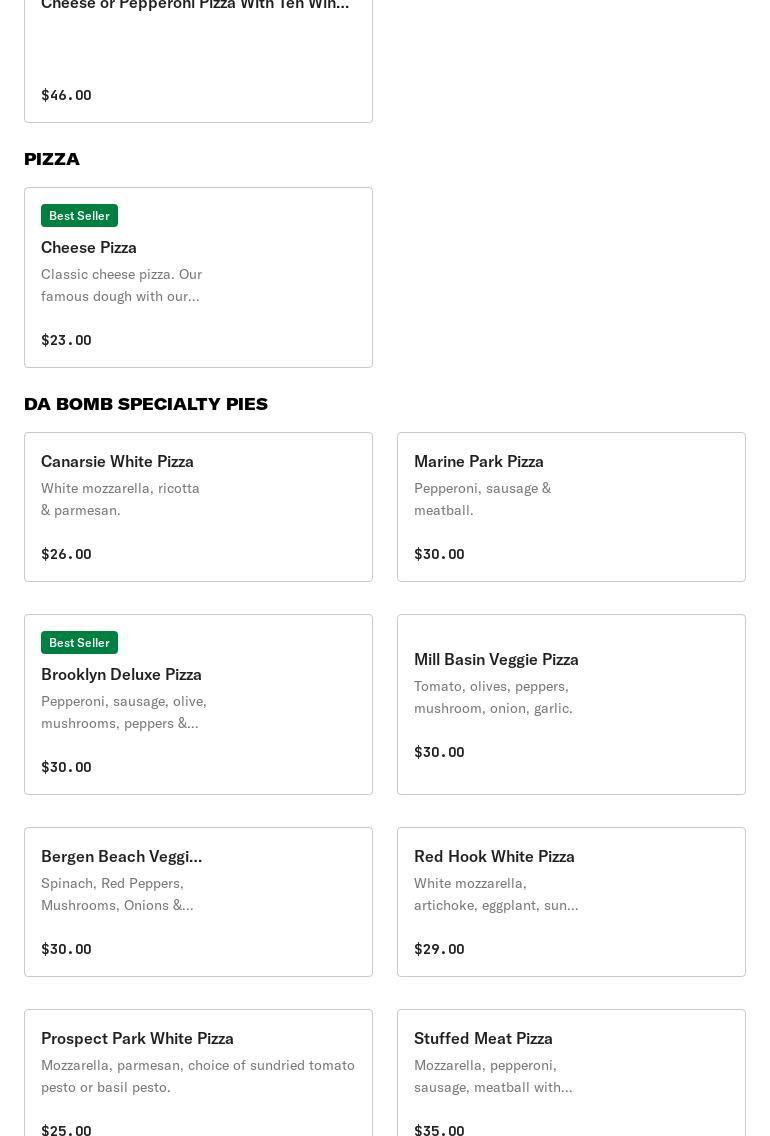Click the DA BOMB SPECIALTY PIES heading

146,404
